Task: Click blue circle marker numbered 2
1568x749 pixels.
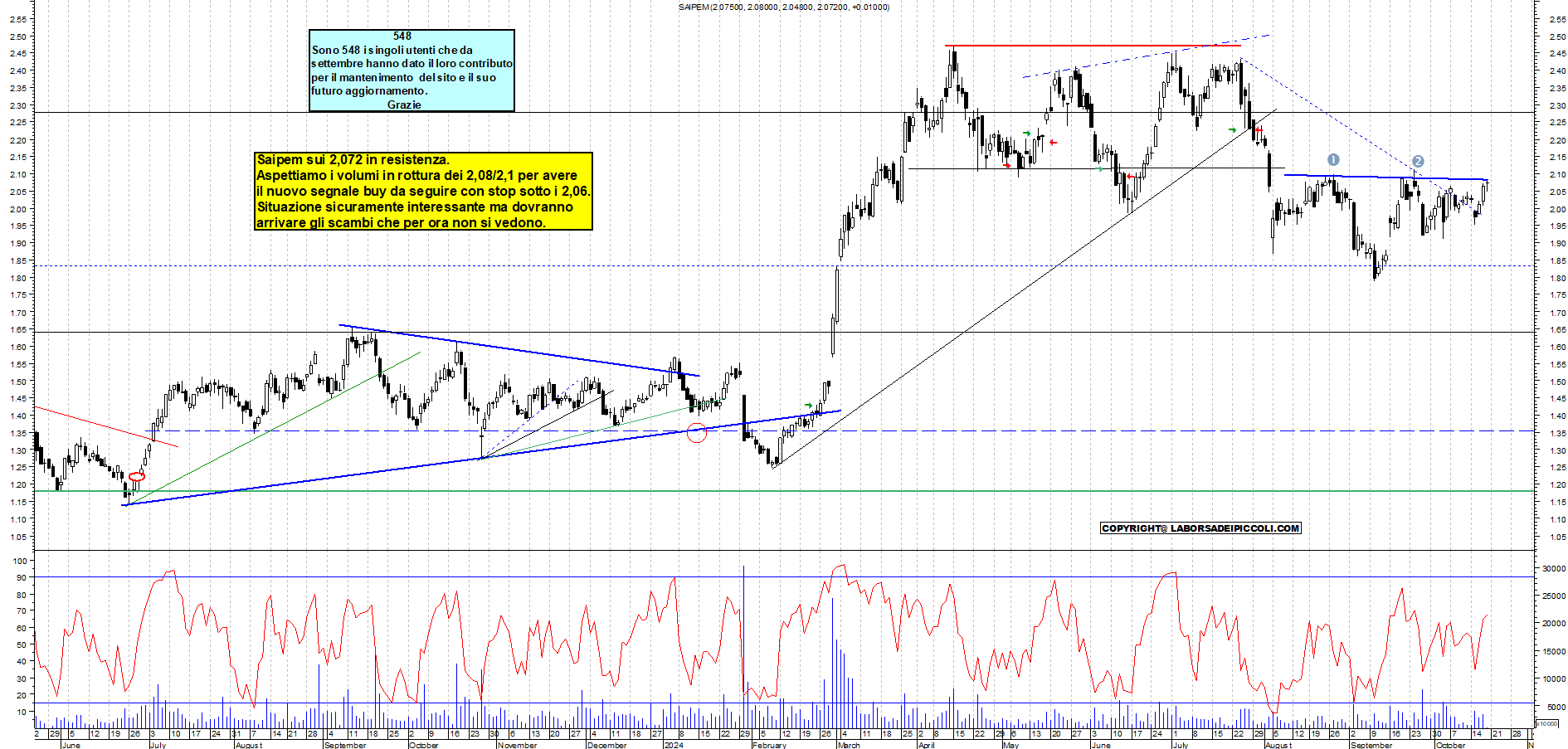Action: click(1418, 162)
